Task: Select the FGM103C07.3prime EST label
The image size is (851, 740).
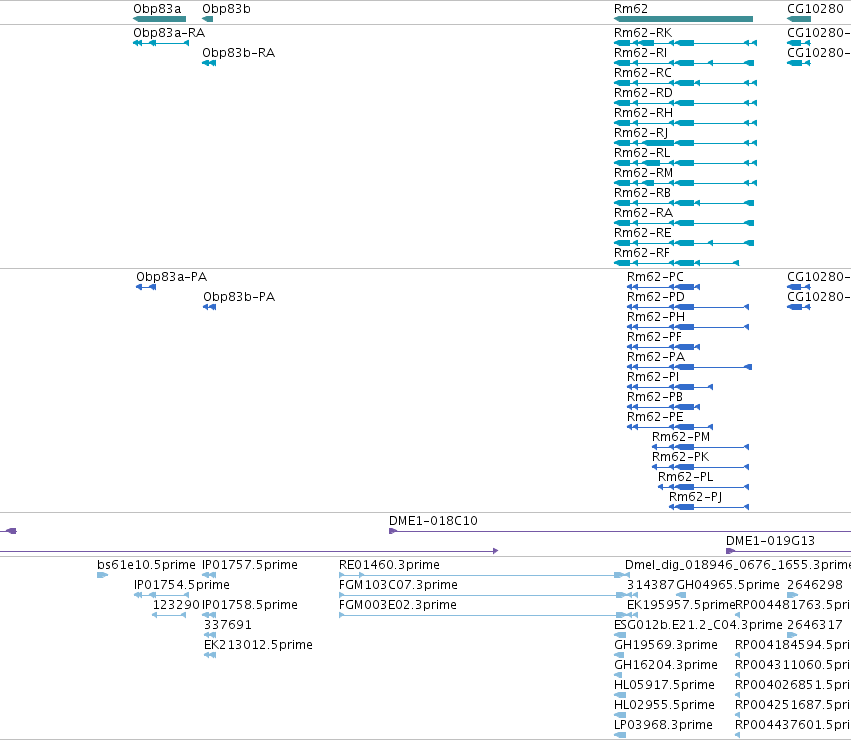Action: pyautogui.click(x=398, y=585)
